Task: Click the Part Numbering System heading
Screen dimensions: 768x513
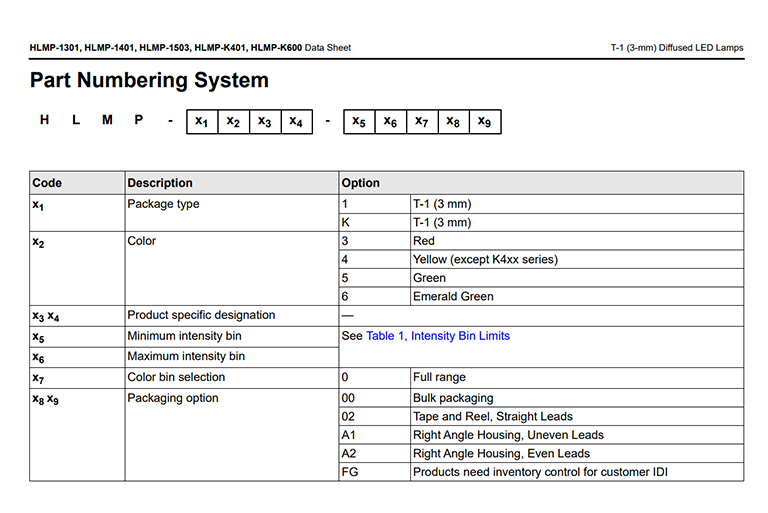Action: coord(149,80)
